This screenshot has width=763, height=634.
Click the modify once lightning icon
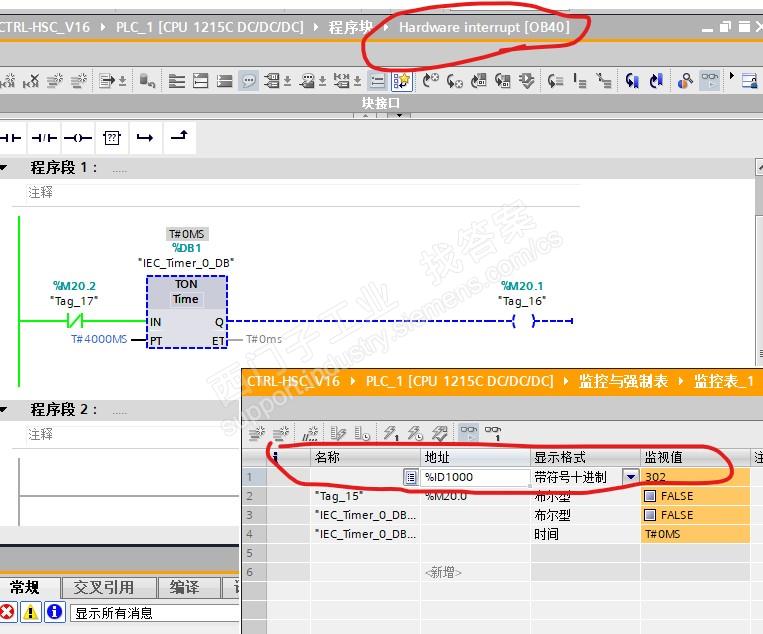[x=390, y=433]
